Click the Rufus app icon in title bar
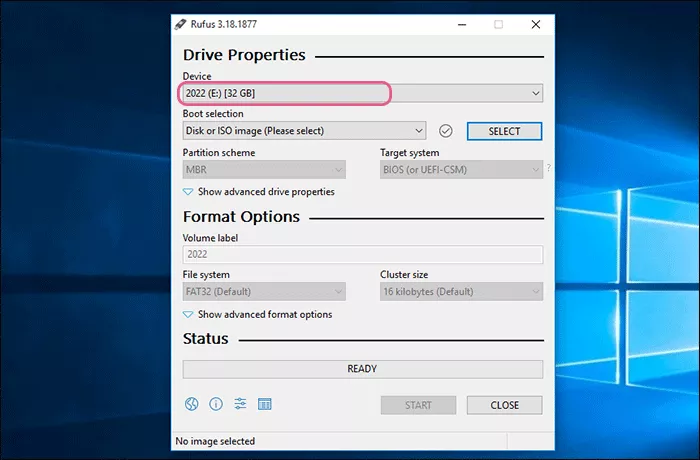Screen dimensions: 700x460 (x=180, y=24)
